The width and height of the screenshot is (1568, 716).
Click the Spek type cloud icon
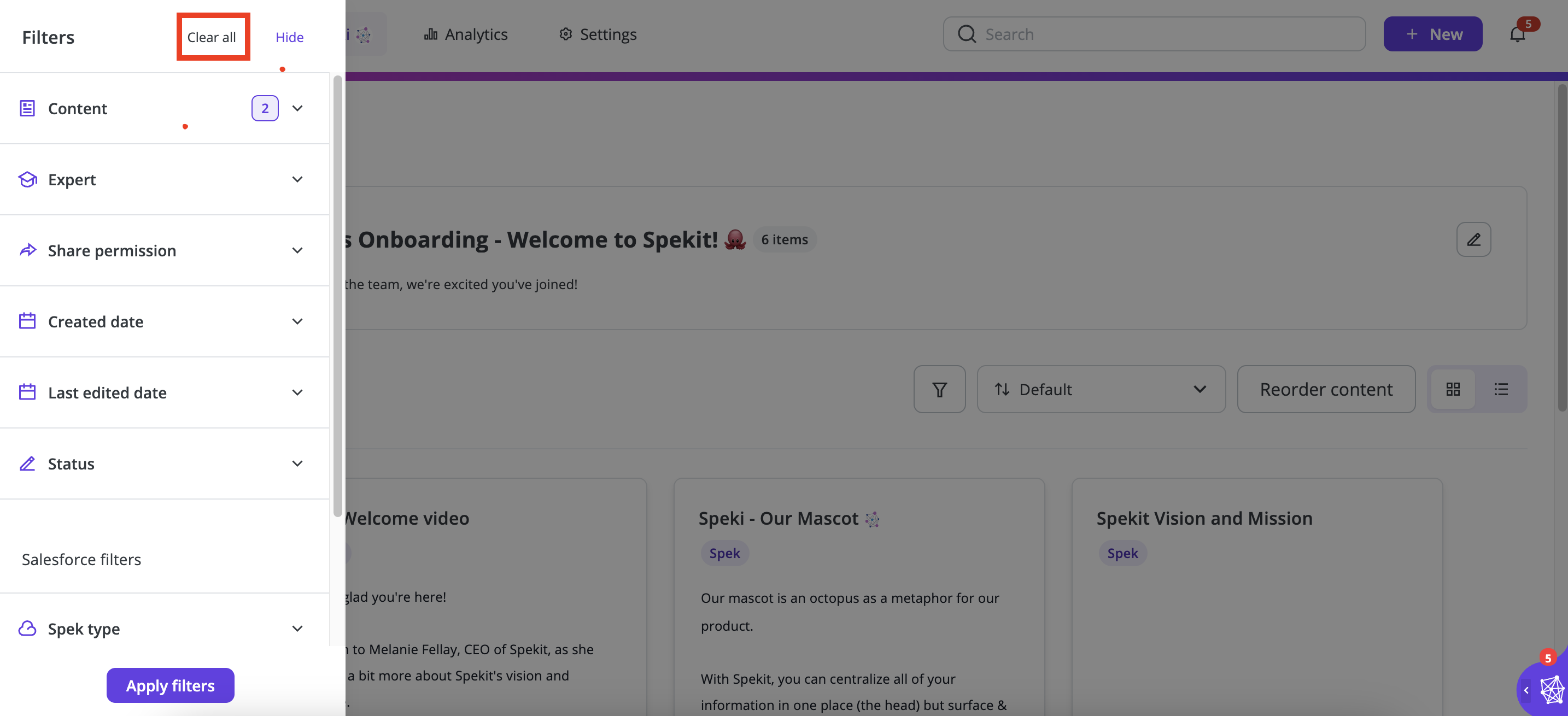tap(27, 629)
